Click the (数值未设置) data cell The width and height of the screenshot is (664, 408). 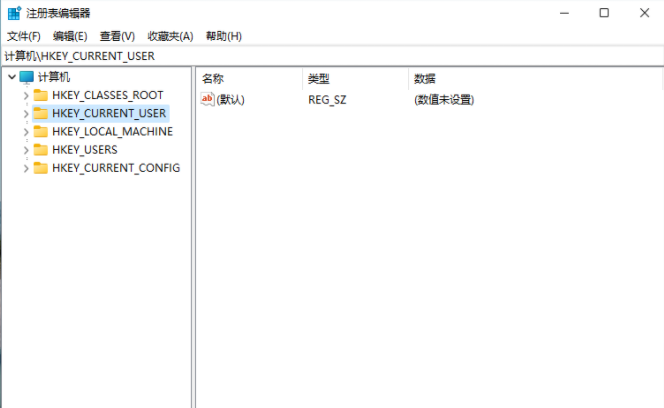[443, 100]
